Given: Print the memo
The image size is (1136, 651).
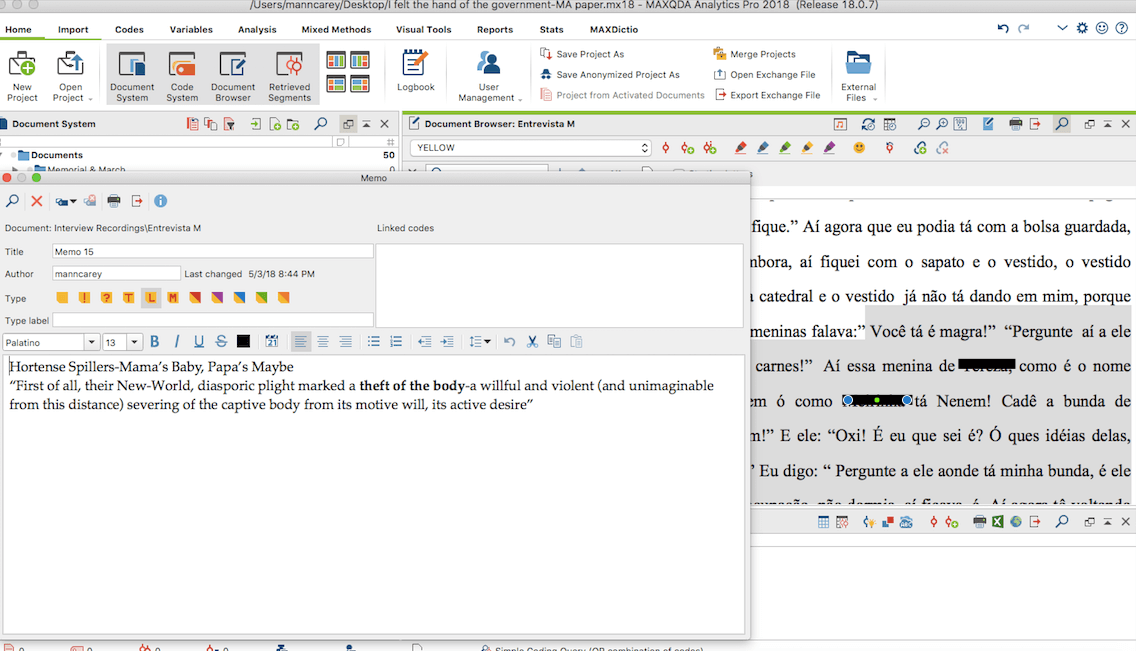Looking at the screenshot, I should 114,201.
